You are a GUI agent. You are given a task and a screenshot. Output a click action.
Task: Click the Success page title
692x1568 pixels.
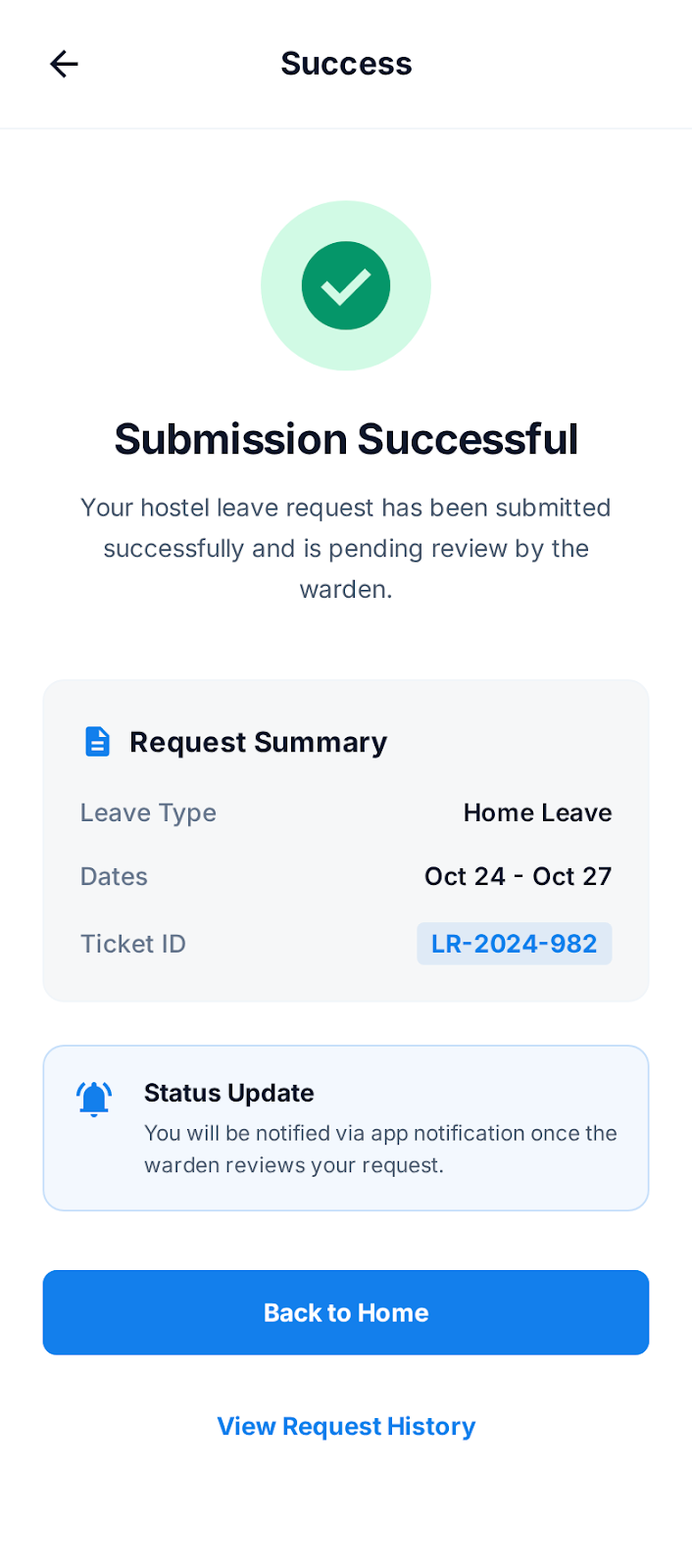(346, 64)
